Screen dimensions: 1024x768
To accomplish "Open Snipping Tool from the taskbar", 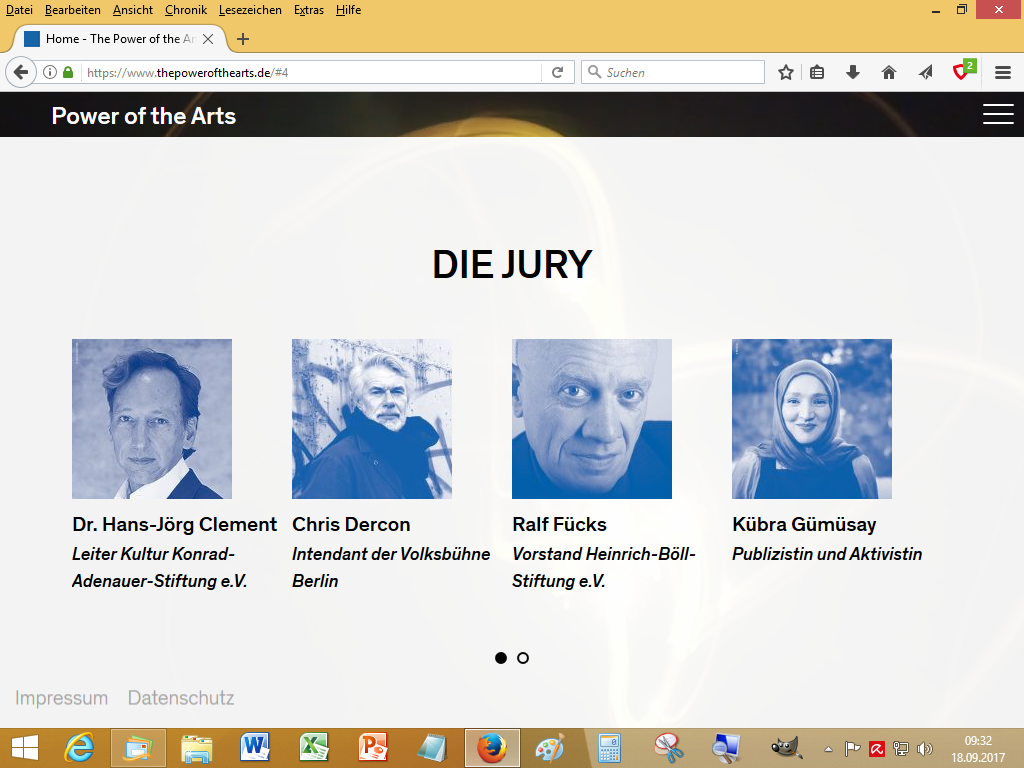I will 668,748.
